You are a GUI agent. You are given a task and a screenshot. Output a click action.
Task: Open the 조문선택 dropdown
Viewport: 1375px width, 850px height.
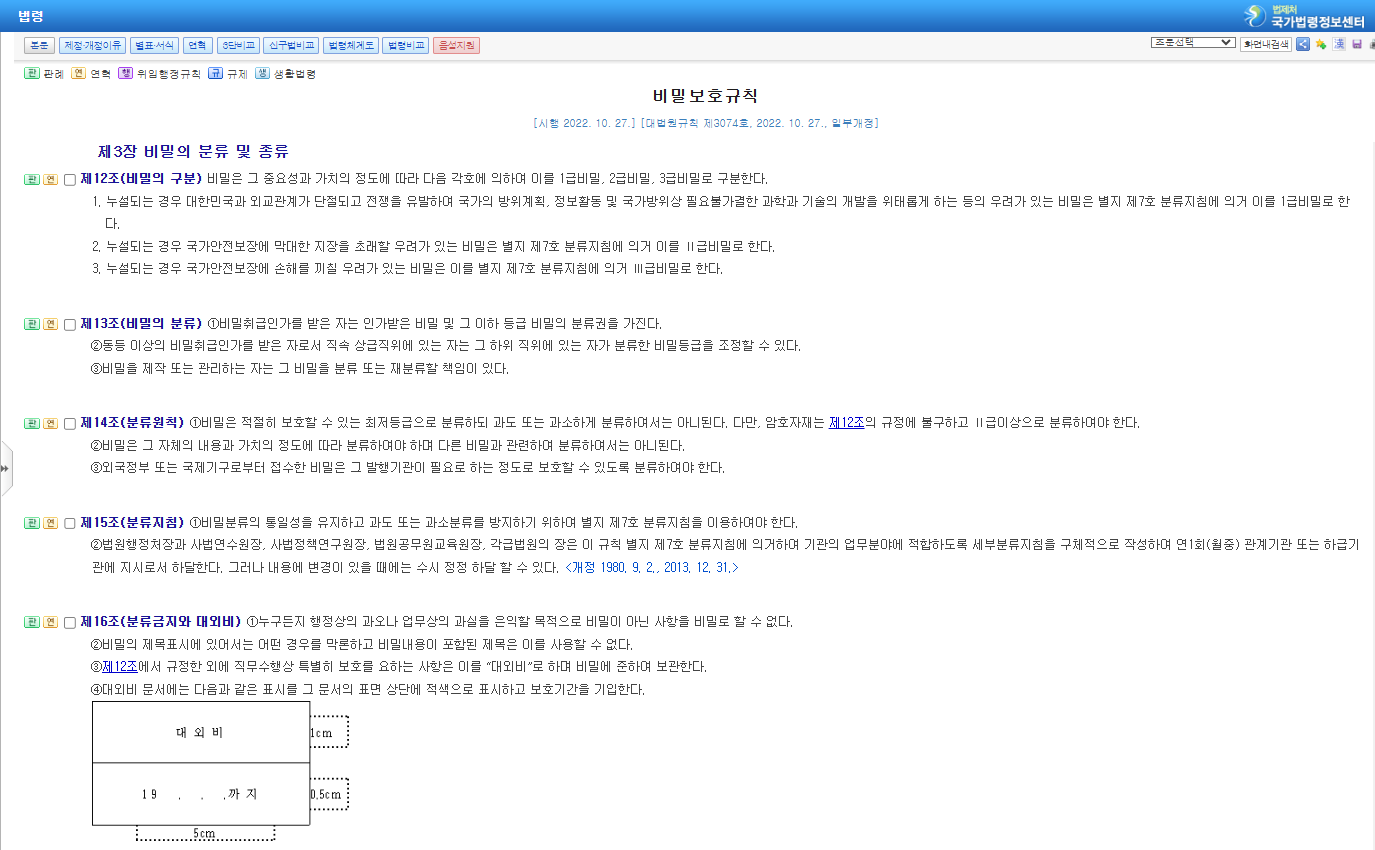[1193, 43]
